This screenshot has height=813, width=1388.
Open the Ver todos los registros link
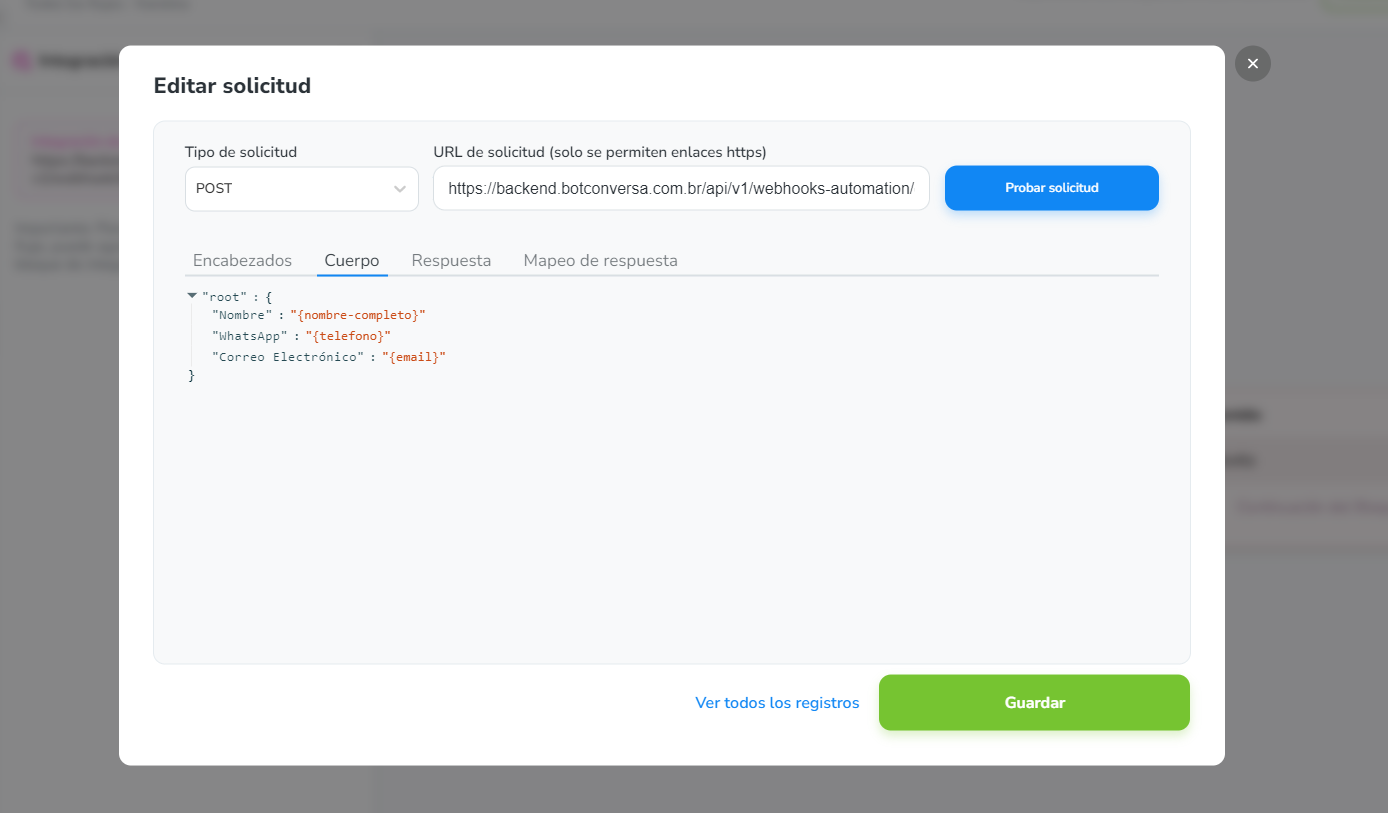[x=777, y=703]
